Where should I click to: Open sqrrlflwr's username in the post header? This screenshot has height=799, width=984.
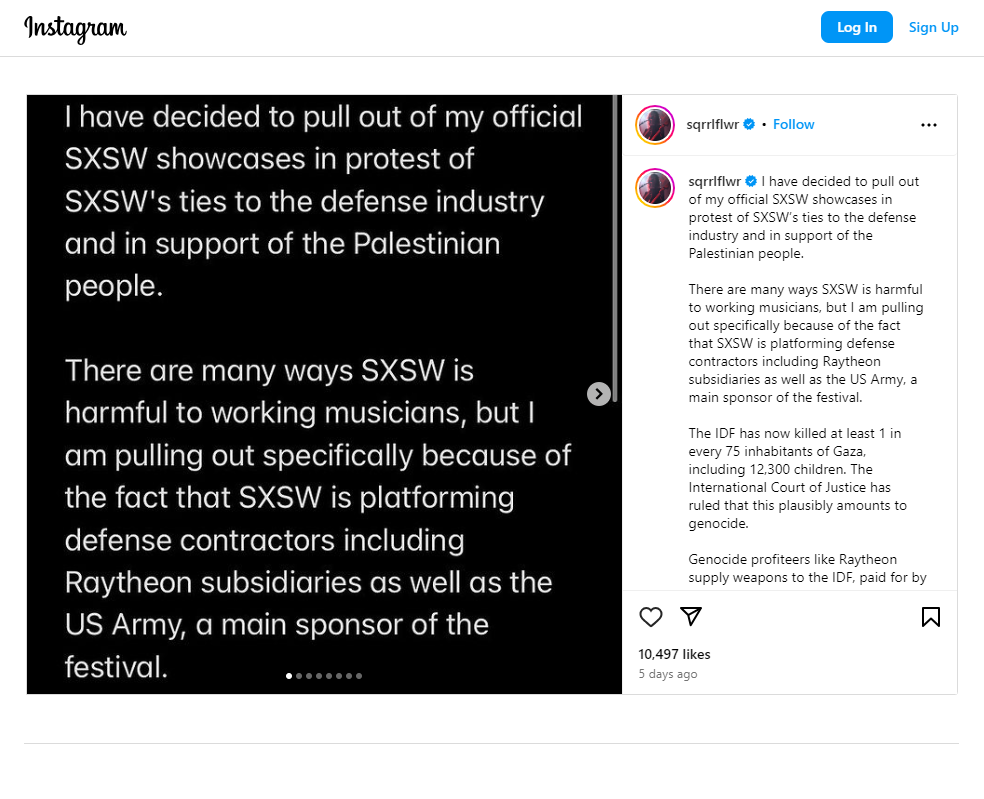point(711,124)
